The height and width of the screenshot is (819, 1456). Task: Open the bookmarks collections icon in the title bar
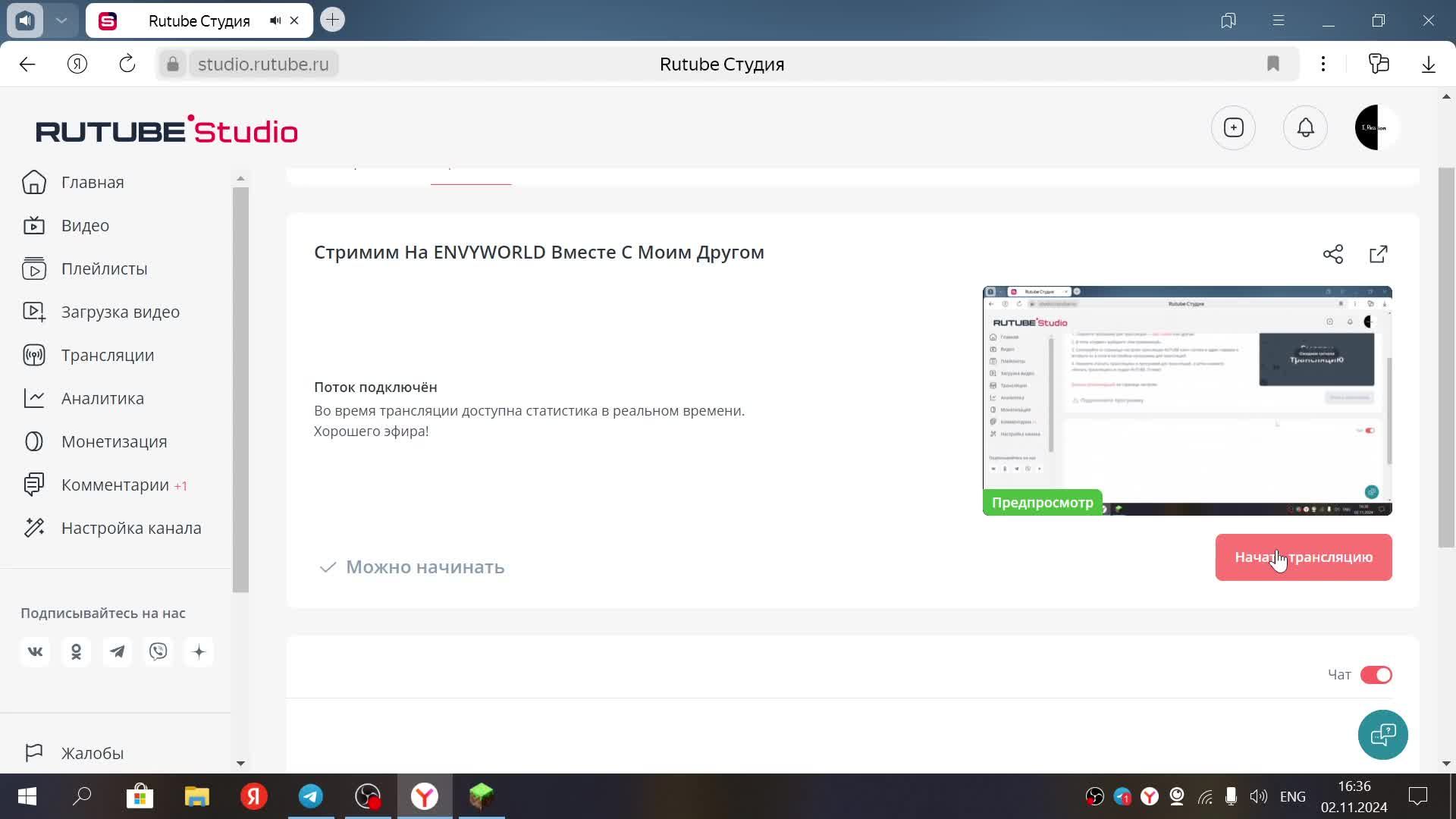click(1228, 21)
